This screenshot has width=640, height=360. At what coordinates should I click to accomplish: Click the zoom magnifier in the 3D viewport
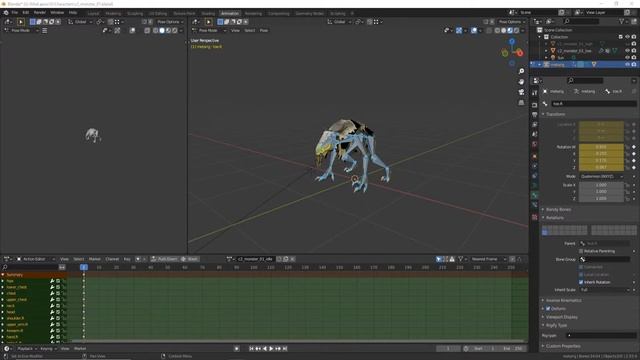[x=521, y=71]
